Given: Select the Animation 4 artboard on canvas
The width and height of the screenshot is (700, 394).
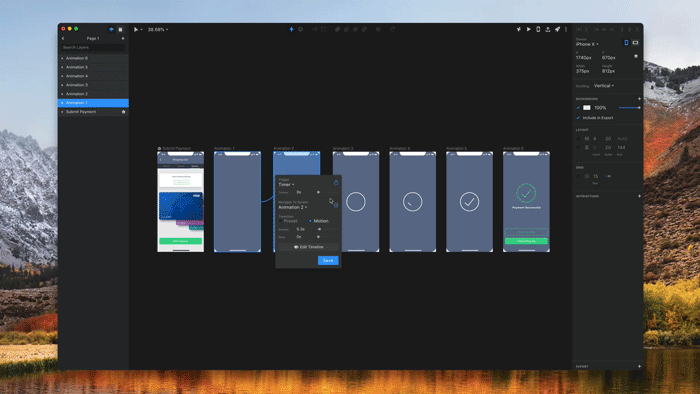Looking at the screenshot, I should click(412, 202).
